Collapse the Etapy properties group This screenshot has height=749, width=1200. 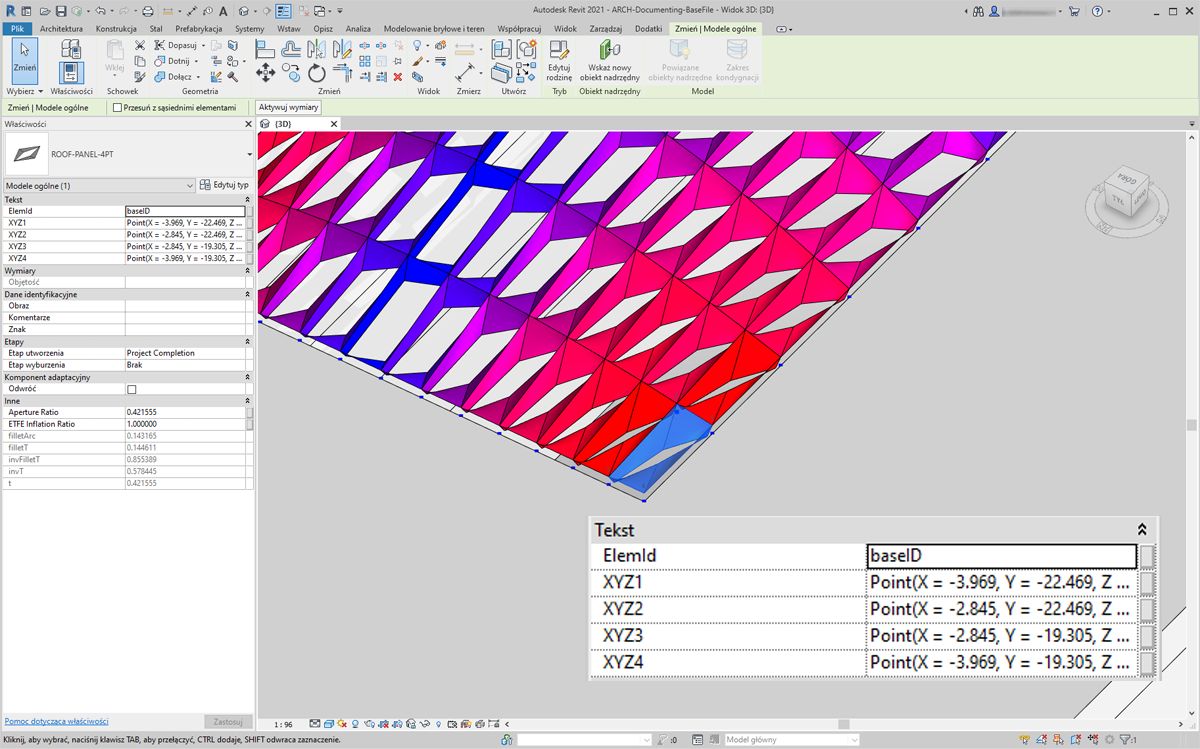247,342
